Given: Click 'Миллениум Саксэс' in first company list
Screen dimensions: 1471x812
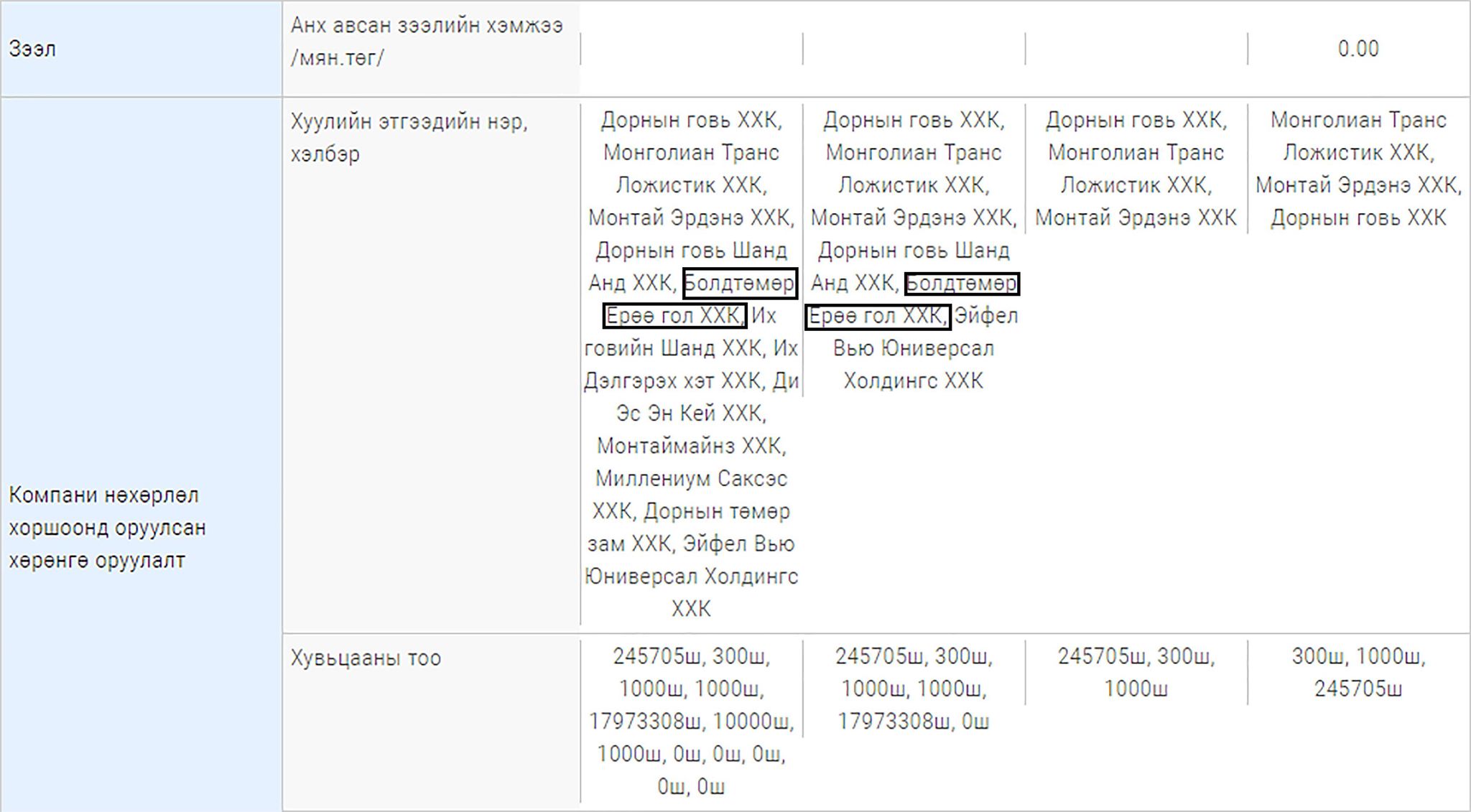Looking at the screenshot, I should [x=691, y=478].
